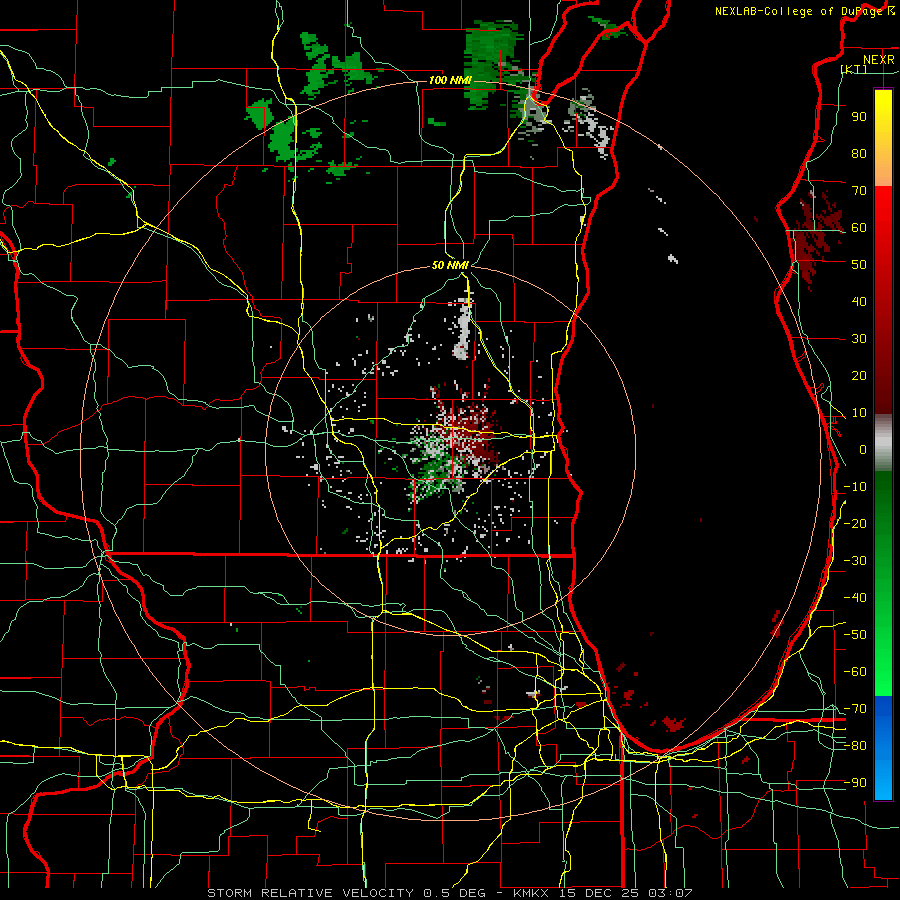This screenshot has width=900, height=900.
Task: Click the 90 value on velocity scale
Action: (x=859, y=117)
